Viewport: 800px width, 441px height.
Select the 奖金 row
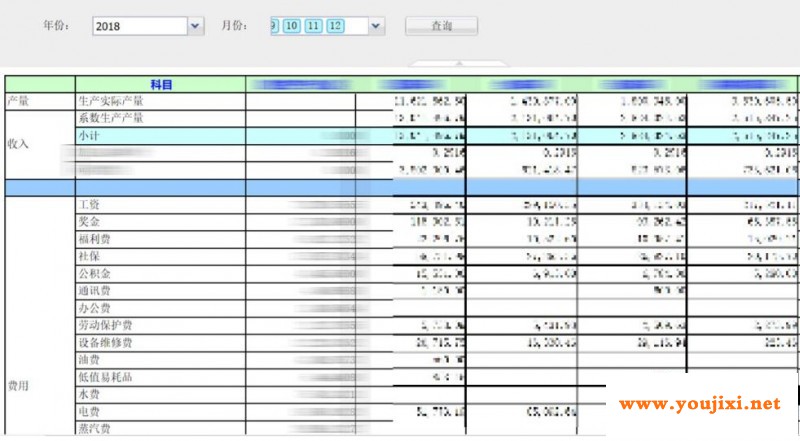pos(89,222)
